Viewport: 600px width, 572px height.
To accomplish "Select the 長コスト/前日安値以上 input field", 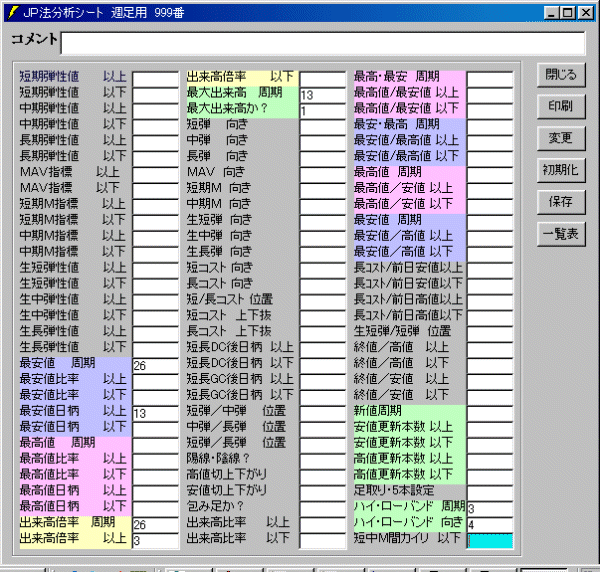I will pos(490,270).
